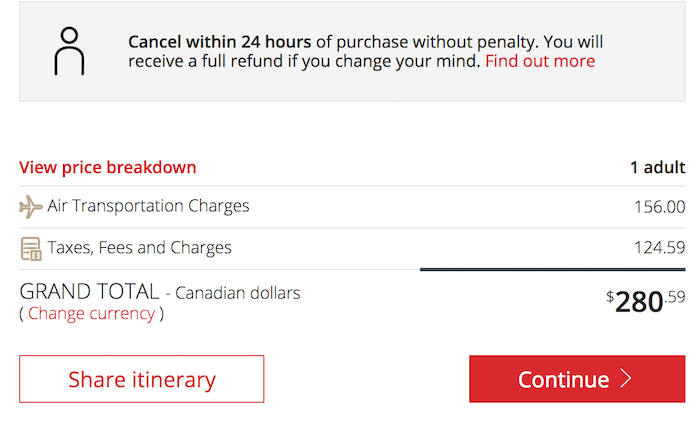Click the Canadian dollars currency text
700x422 pixels.
238,293
